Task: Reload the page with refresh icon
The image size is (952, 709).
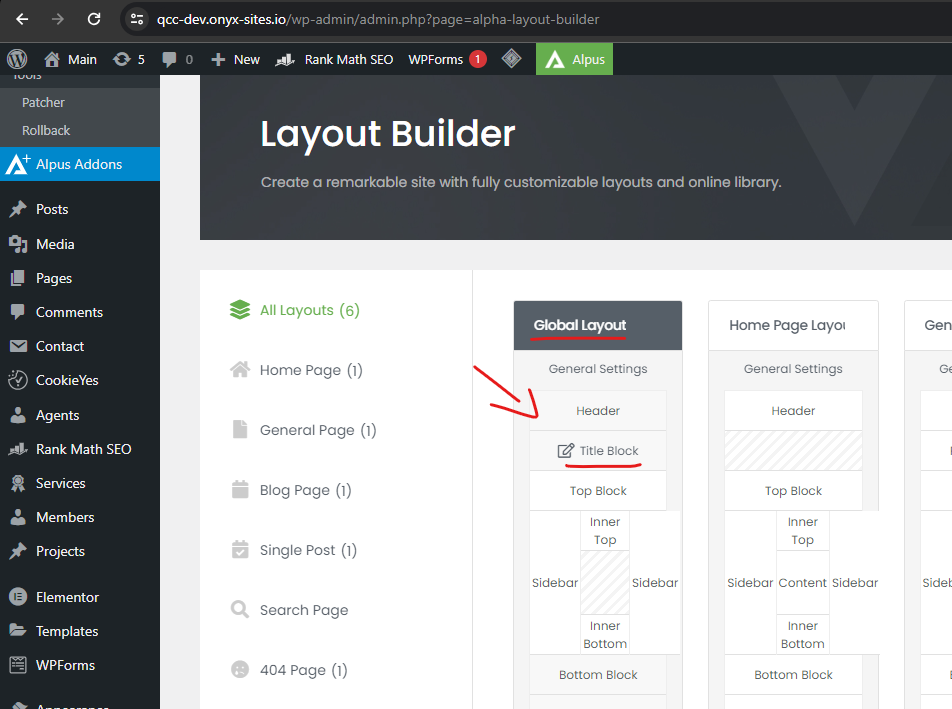Action: coord(94,19)
